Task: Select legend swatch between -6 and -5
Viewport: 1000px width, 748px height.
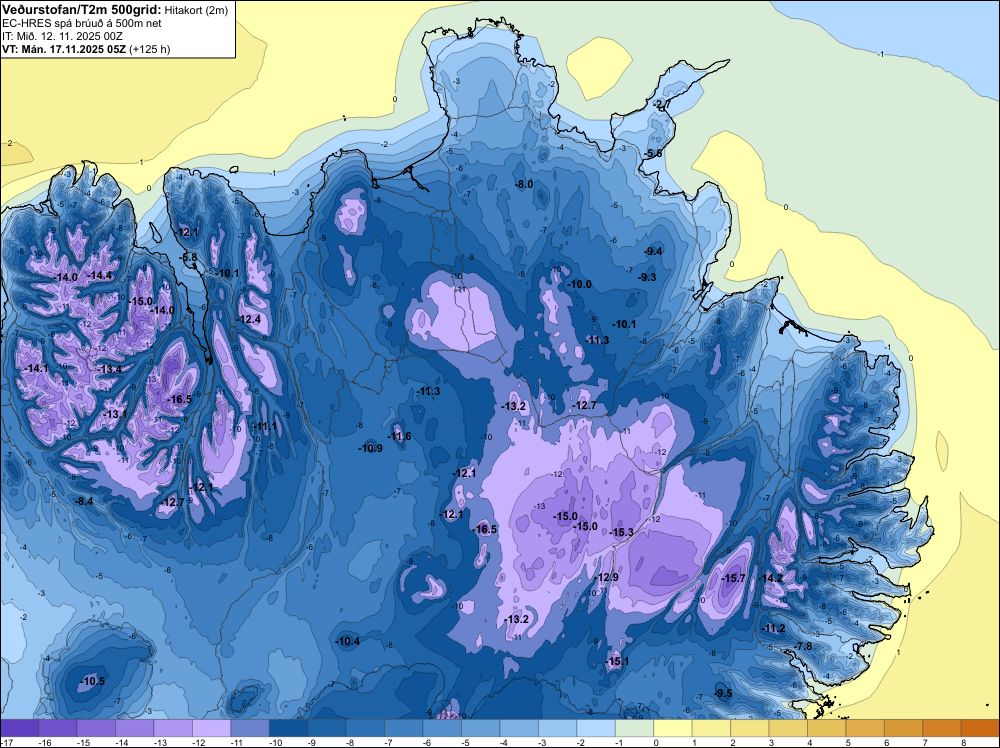Action: 443,728
